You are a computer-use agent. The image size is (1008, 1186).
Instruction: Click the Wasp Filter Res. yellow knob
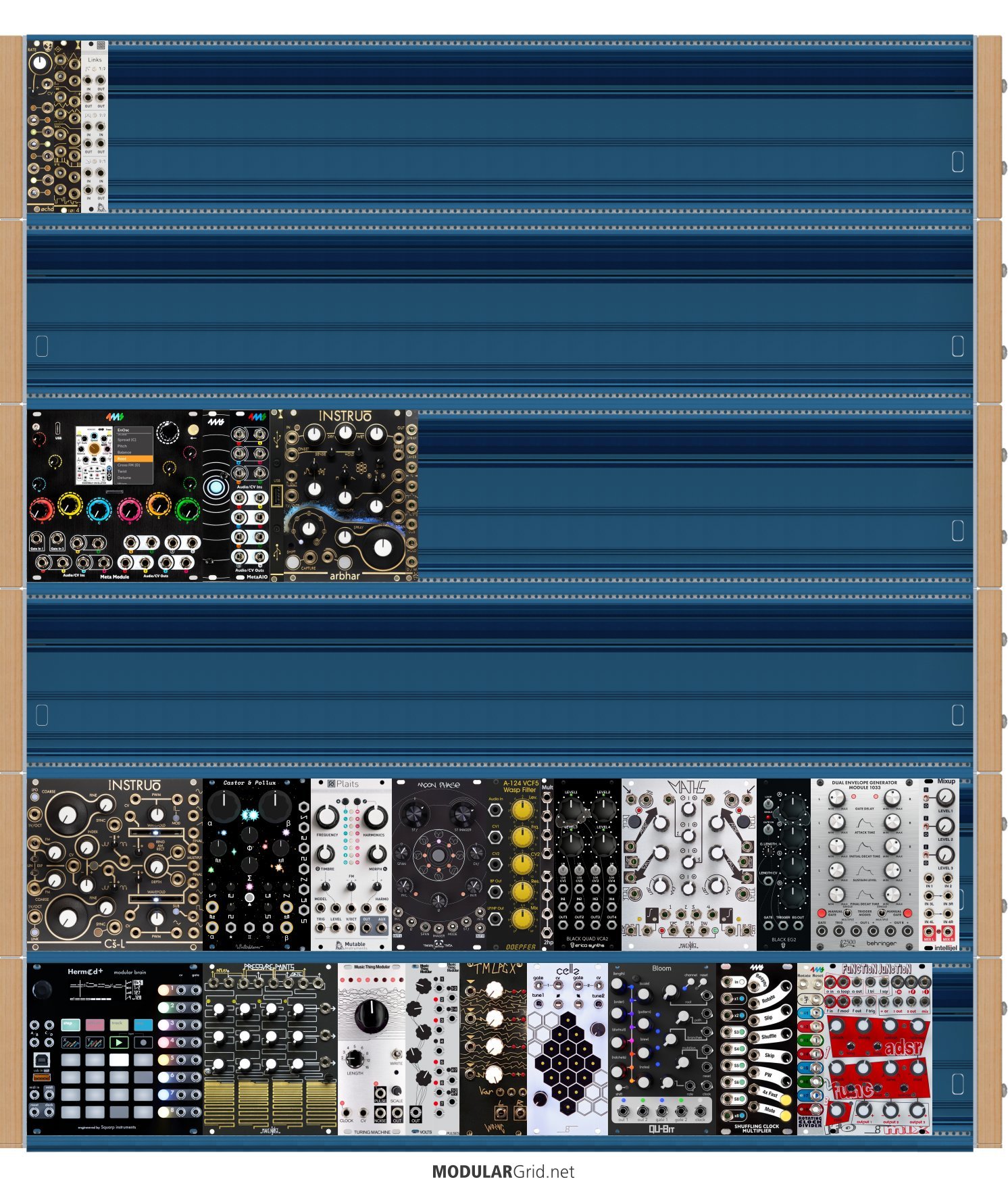click(522, 892)
